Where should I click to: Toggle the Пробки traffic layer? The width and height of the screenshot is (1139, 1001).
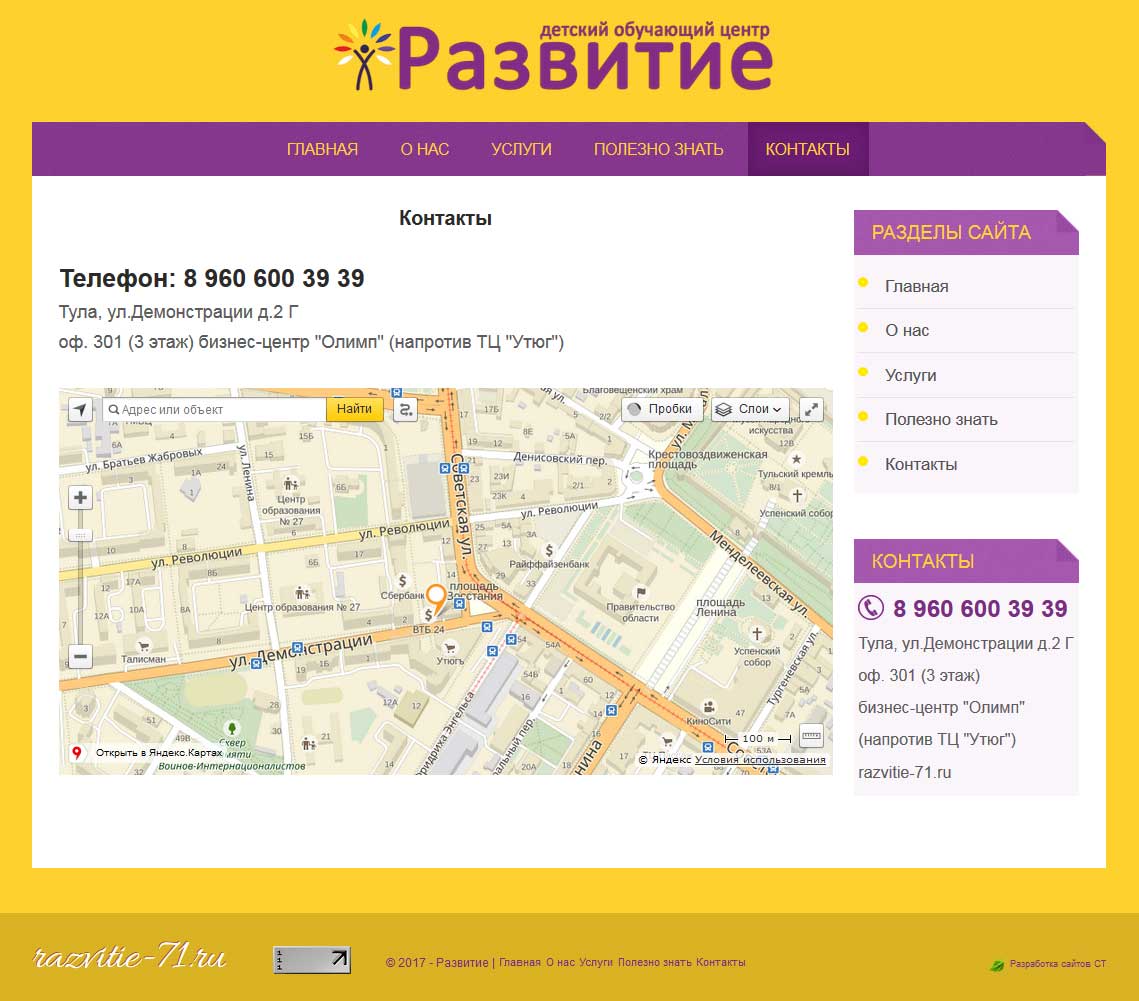662,410
